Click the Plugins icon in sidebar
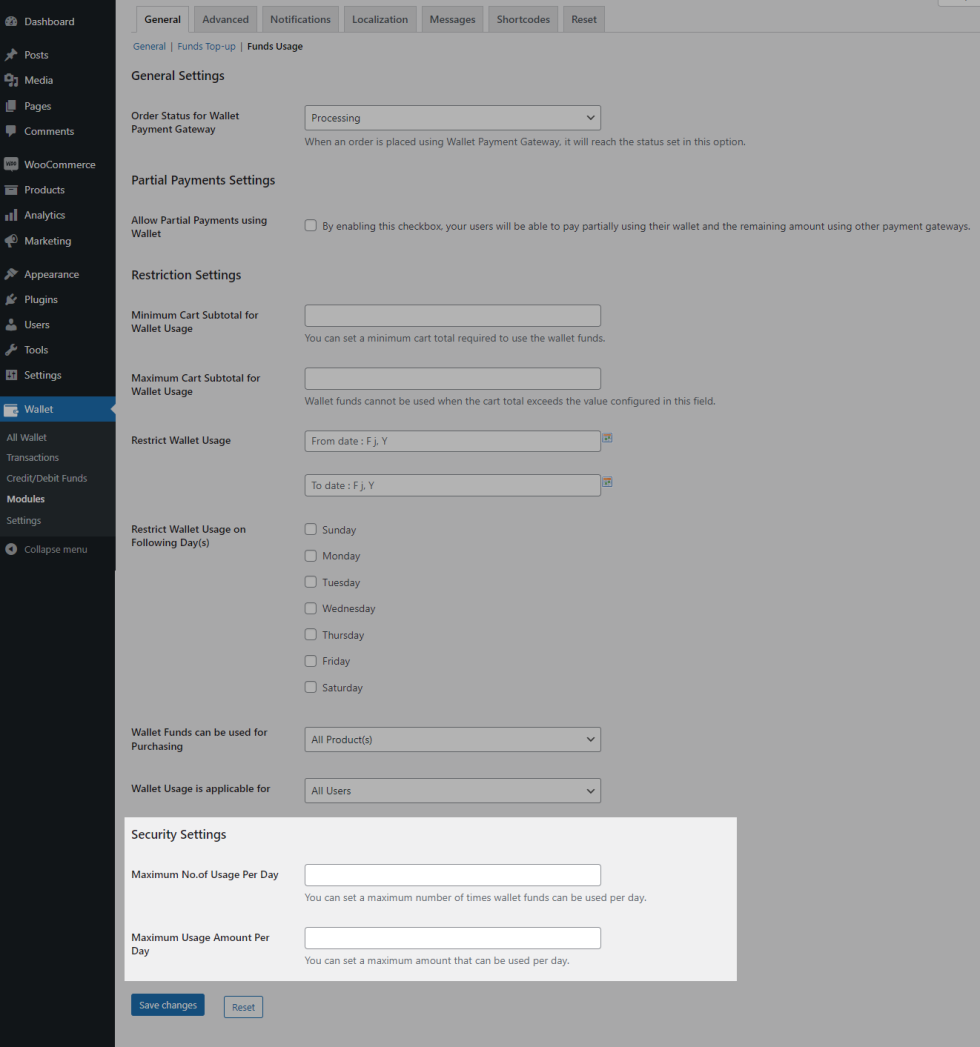This screenshot has height=1047, width=980. tap(11, 299)
